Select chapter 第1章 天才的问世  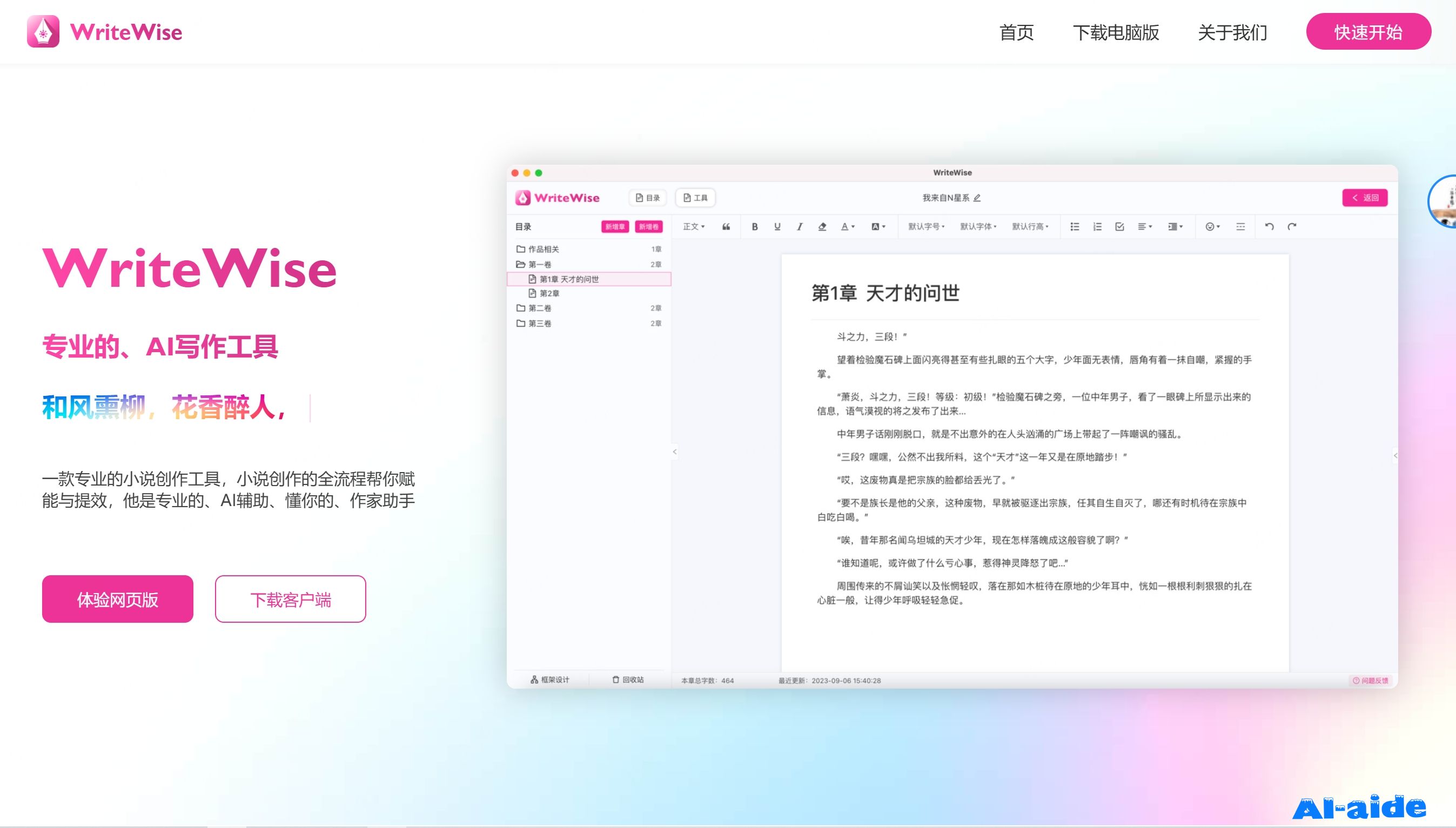[589, 279]
